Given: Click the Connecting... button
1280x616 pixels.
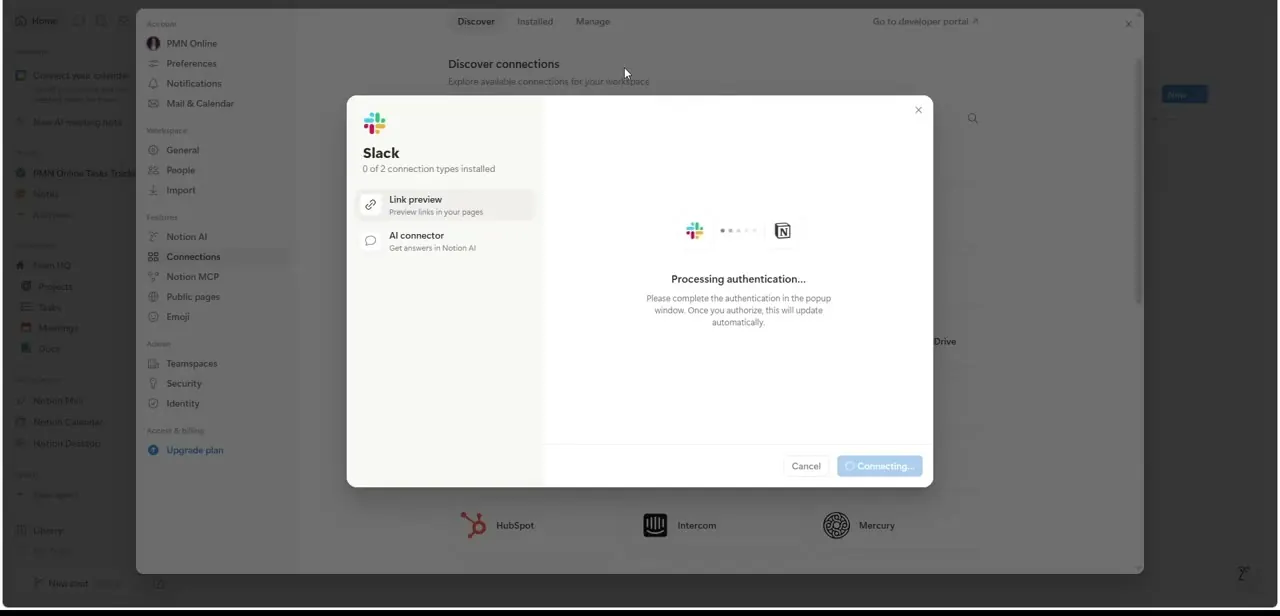Looking at the screenshot, I should (880, 466).
